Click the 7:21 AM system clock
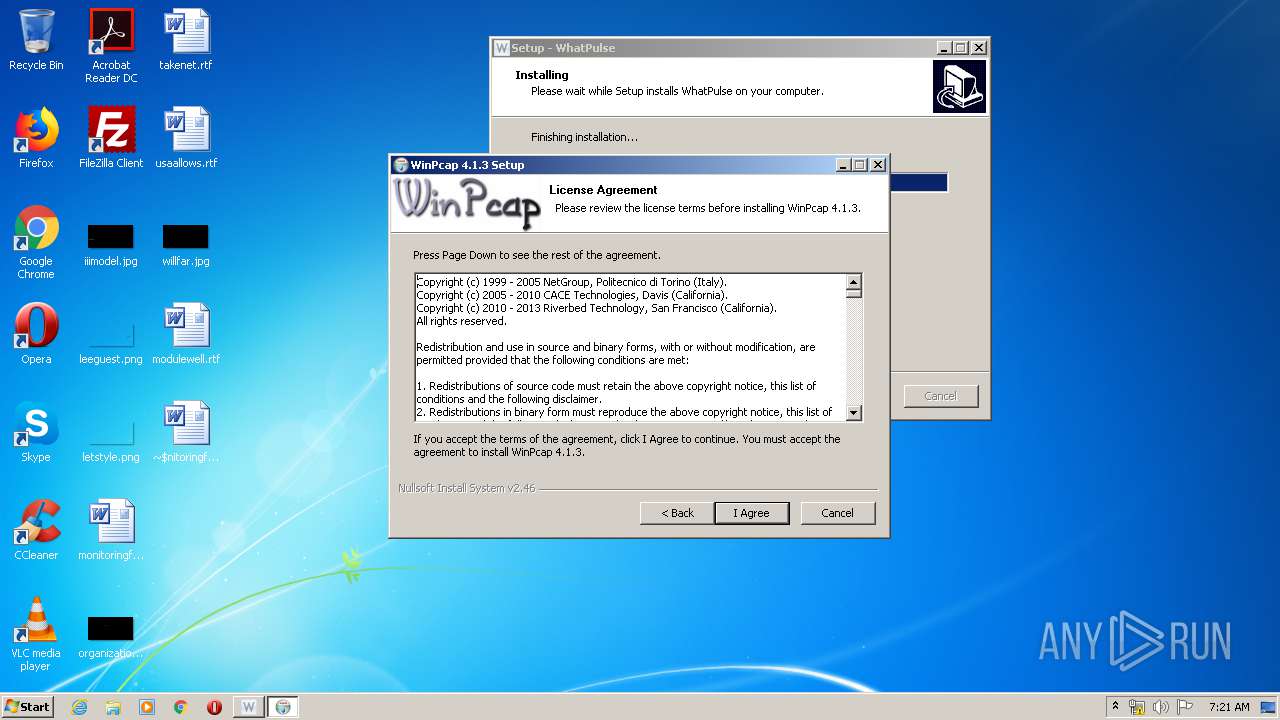 pos(1229,707)
